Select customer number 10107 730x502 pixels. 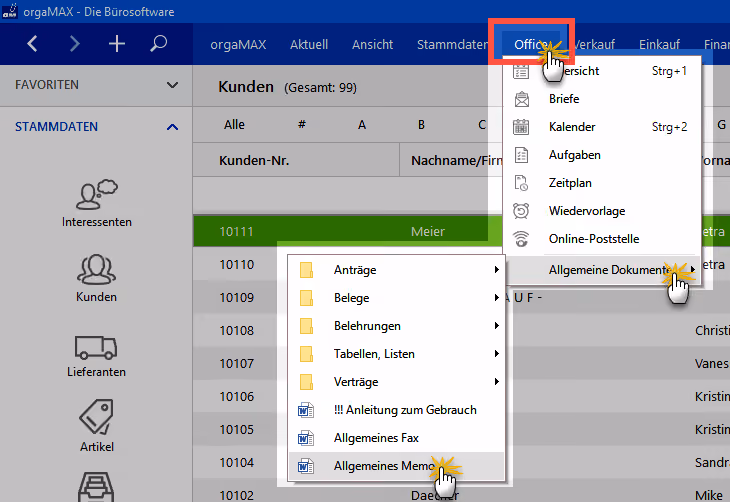[237, 364]
